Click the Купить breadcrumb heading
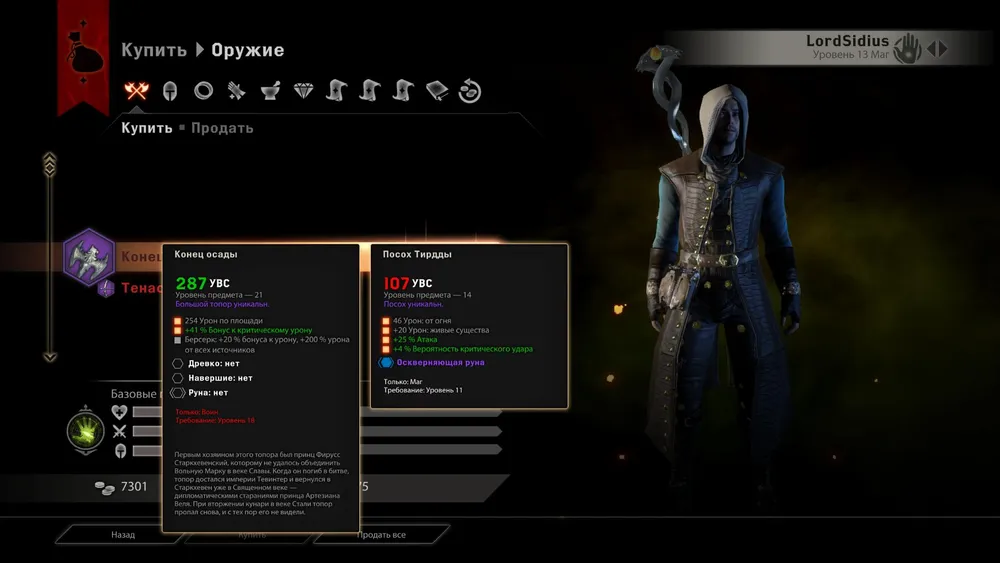The width and height of the screenshot is (1000, 563). [x=154, y=50]
